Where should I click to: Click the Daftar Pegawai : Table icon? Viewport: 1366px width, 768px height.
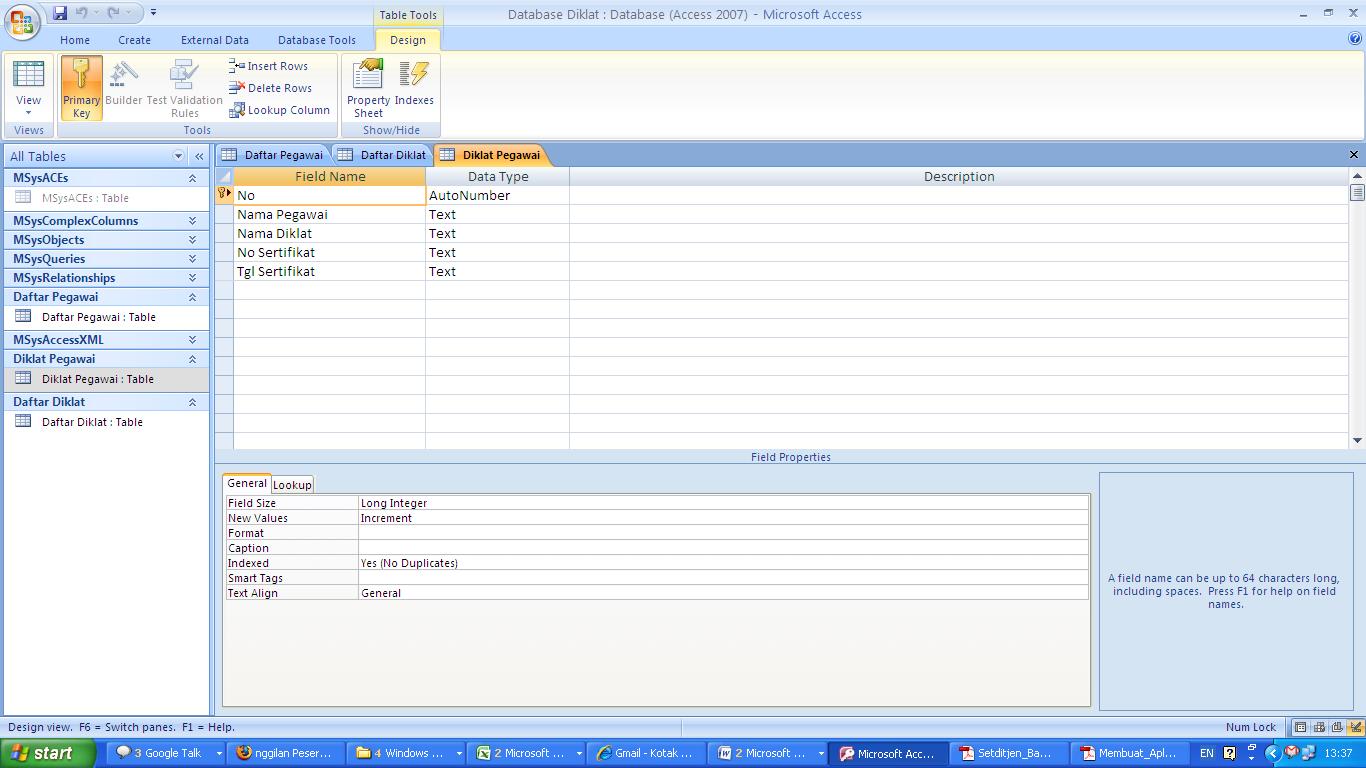click(x=23, y=317)
